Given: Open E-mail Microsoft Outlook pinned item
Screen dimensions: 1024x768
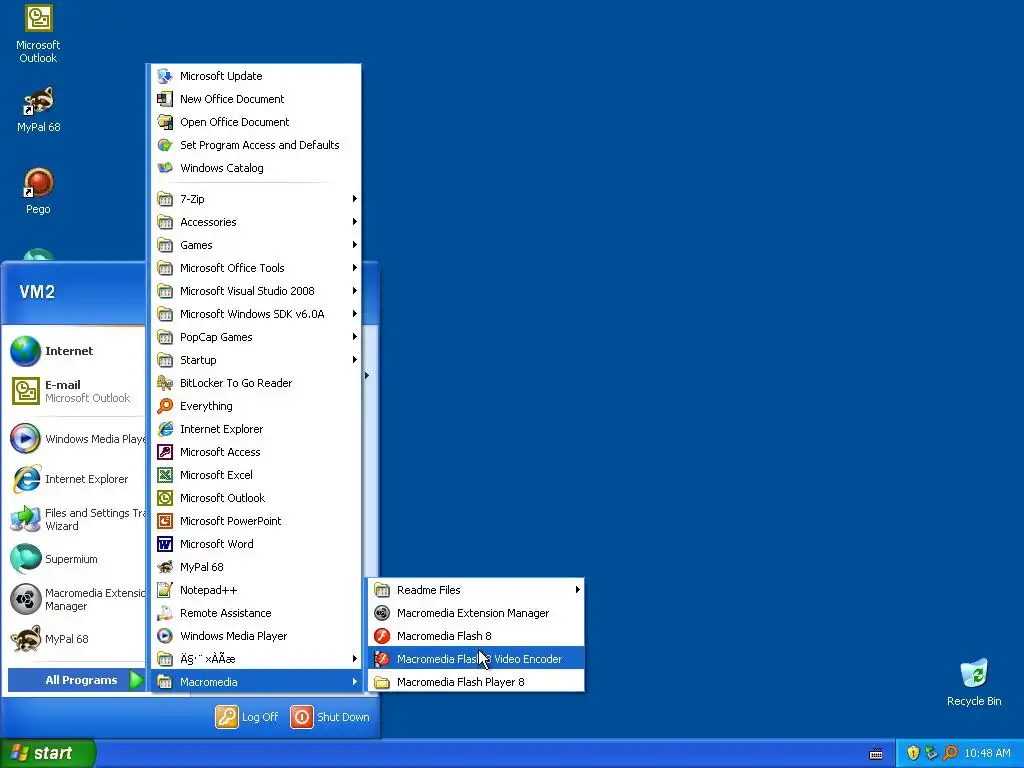Looking at the screenshot, I should tap(76, 391).
